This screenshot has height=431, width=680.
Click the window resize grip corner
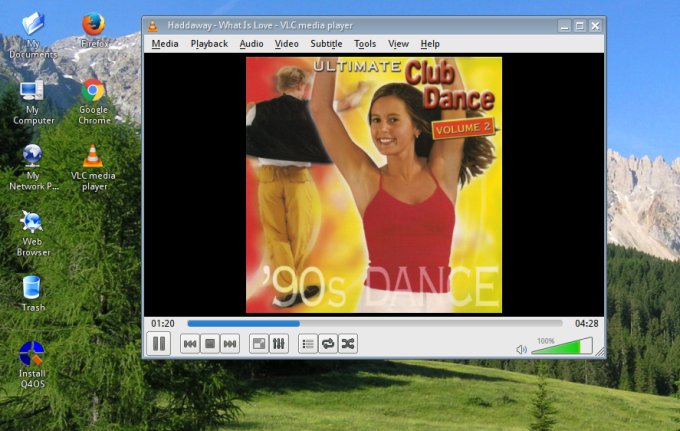[x=600, y=352]
